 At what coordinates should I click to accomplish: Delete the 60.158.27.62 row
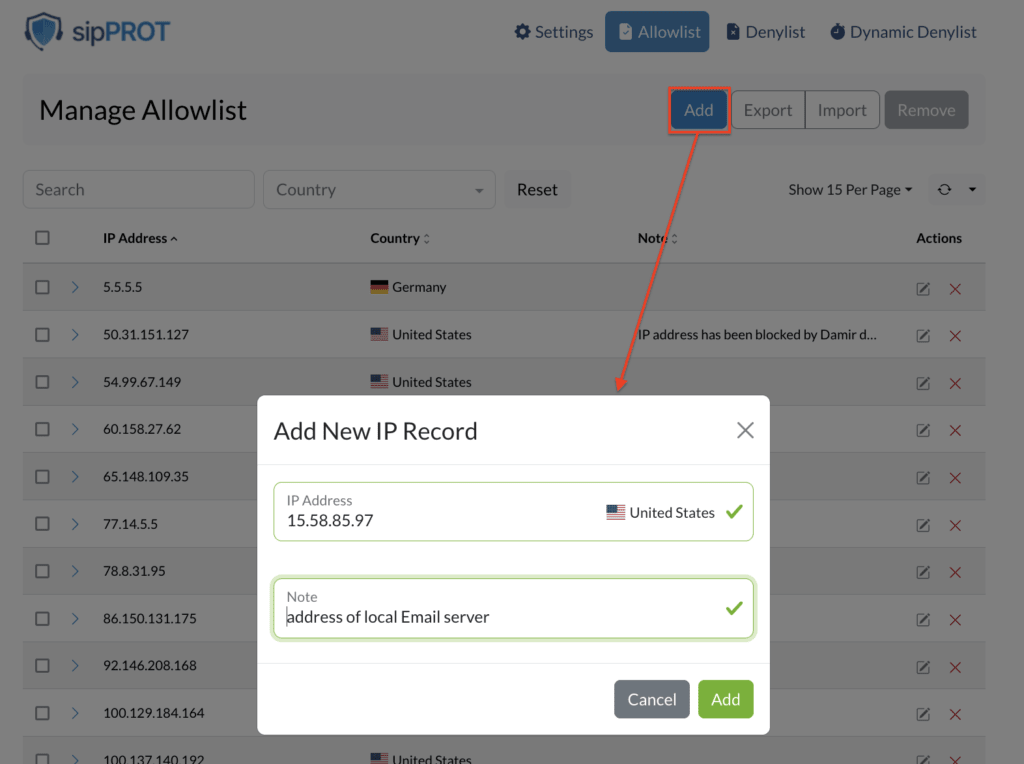955,430
